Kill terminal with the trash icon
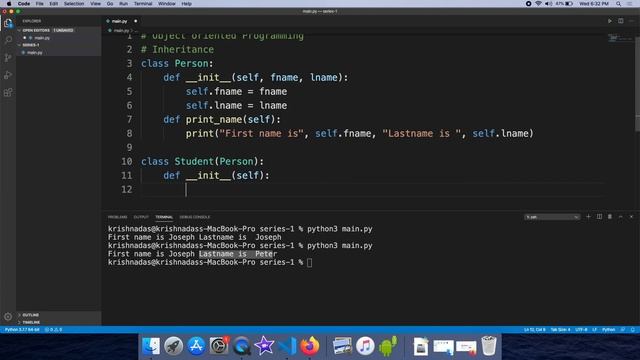The height and width of the screenshot is (360, 640). point(610,217)
